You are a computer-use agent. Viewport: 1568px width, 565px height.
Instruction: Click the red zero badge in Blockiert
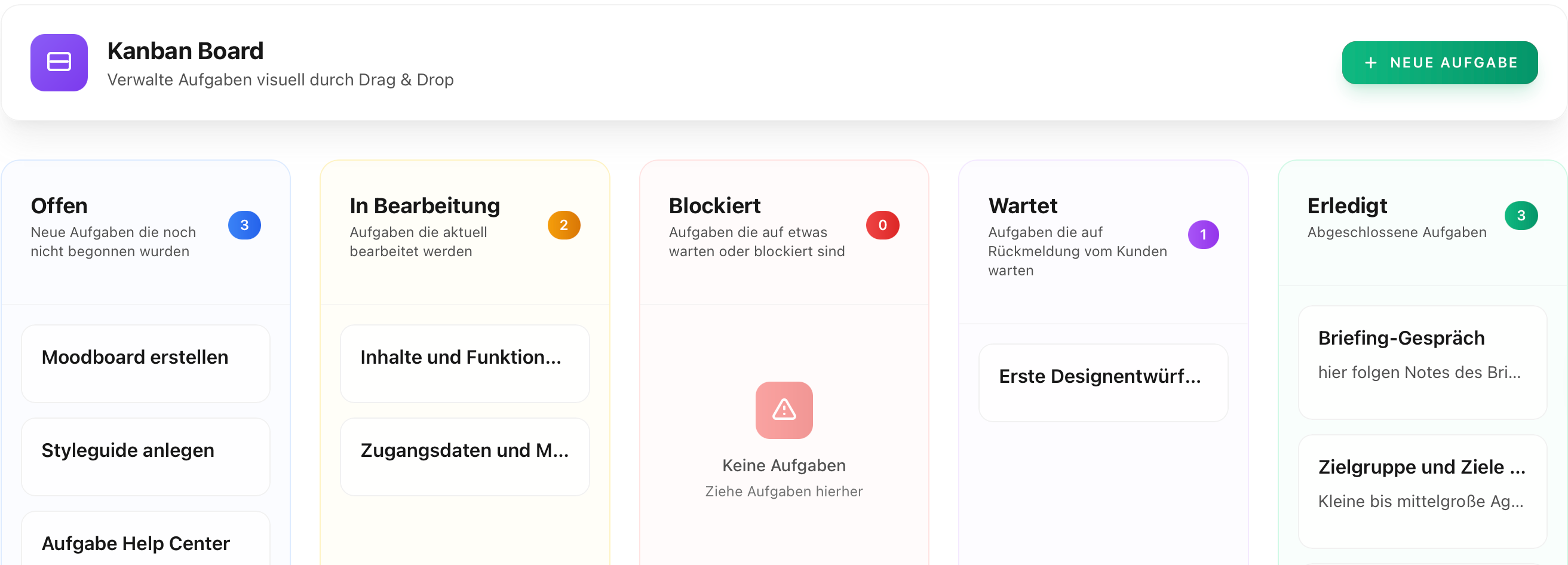coord(883,225)
